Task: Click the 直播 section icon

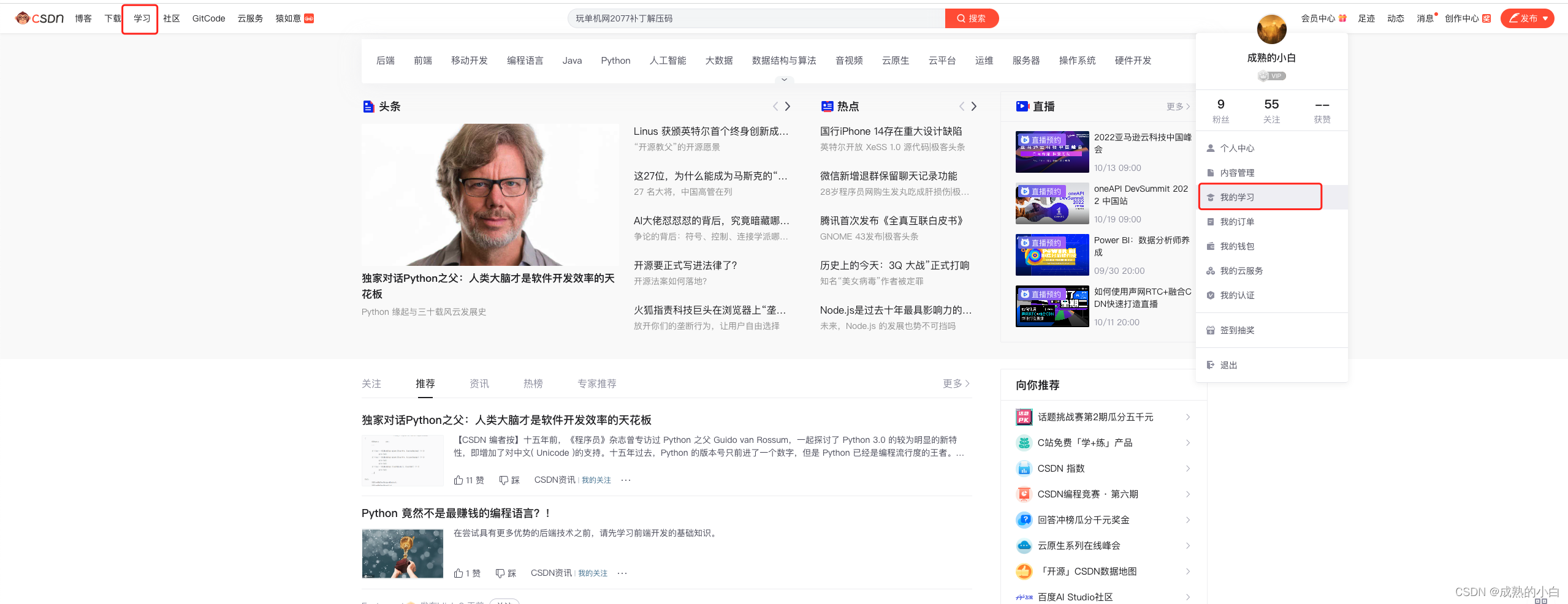Action: point(1022,107)
